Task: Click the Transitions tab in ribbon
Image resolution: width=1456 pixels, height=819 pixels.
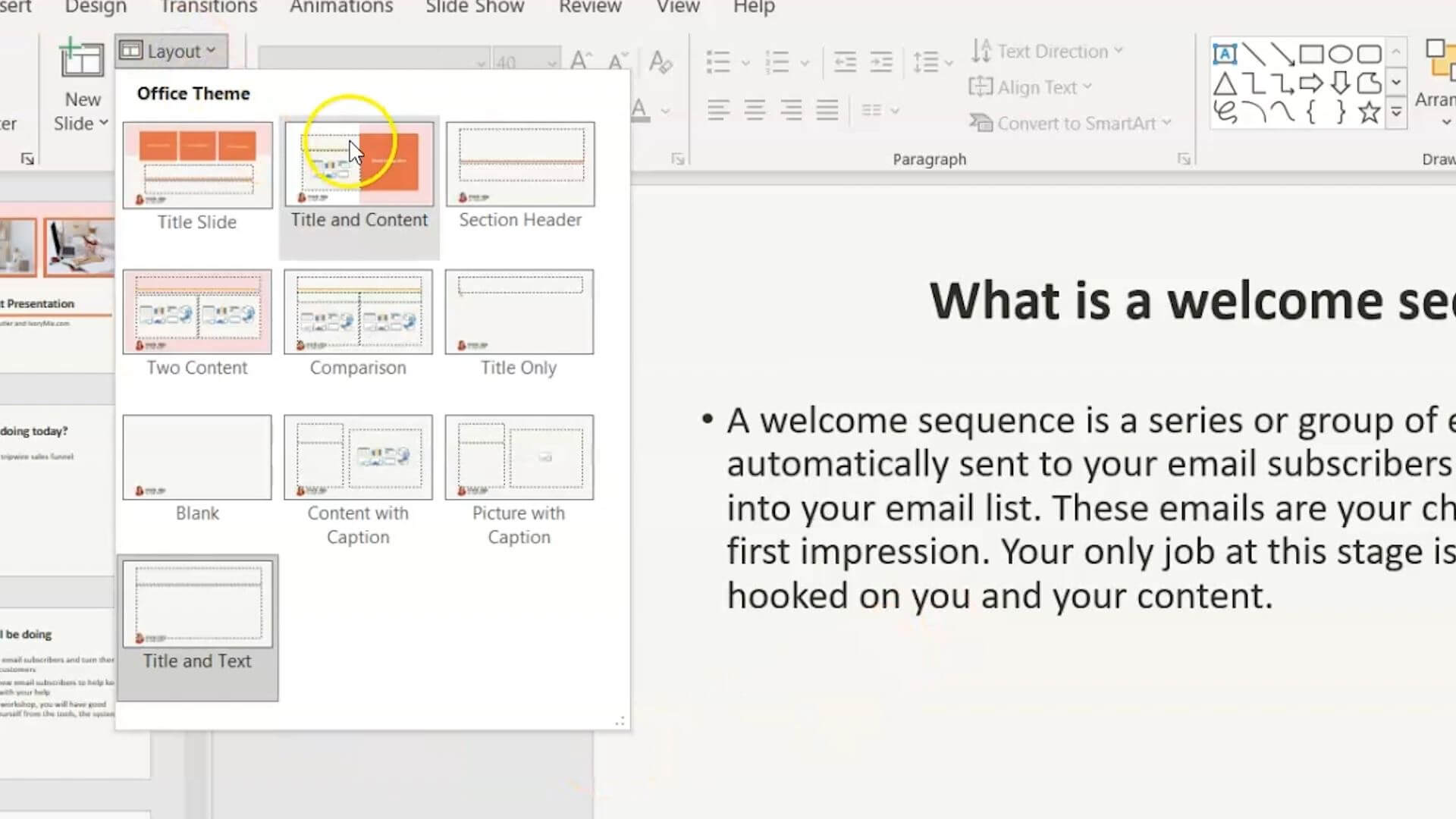Action: 208,9
